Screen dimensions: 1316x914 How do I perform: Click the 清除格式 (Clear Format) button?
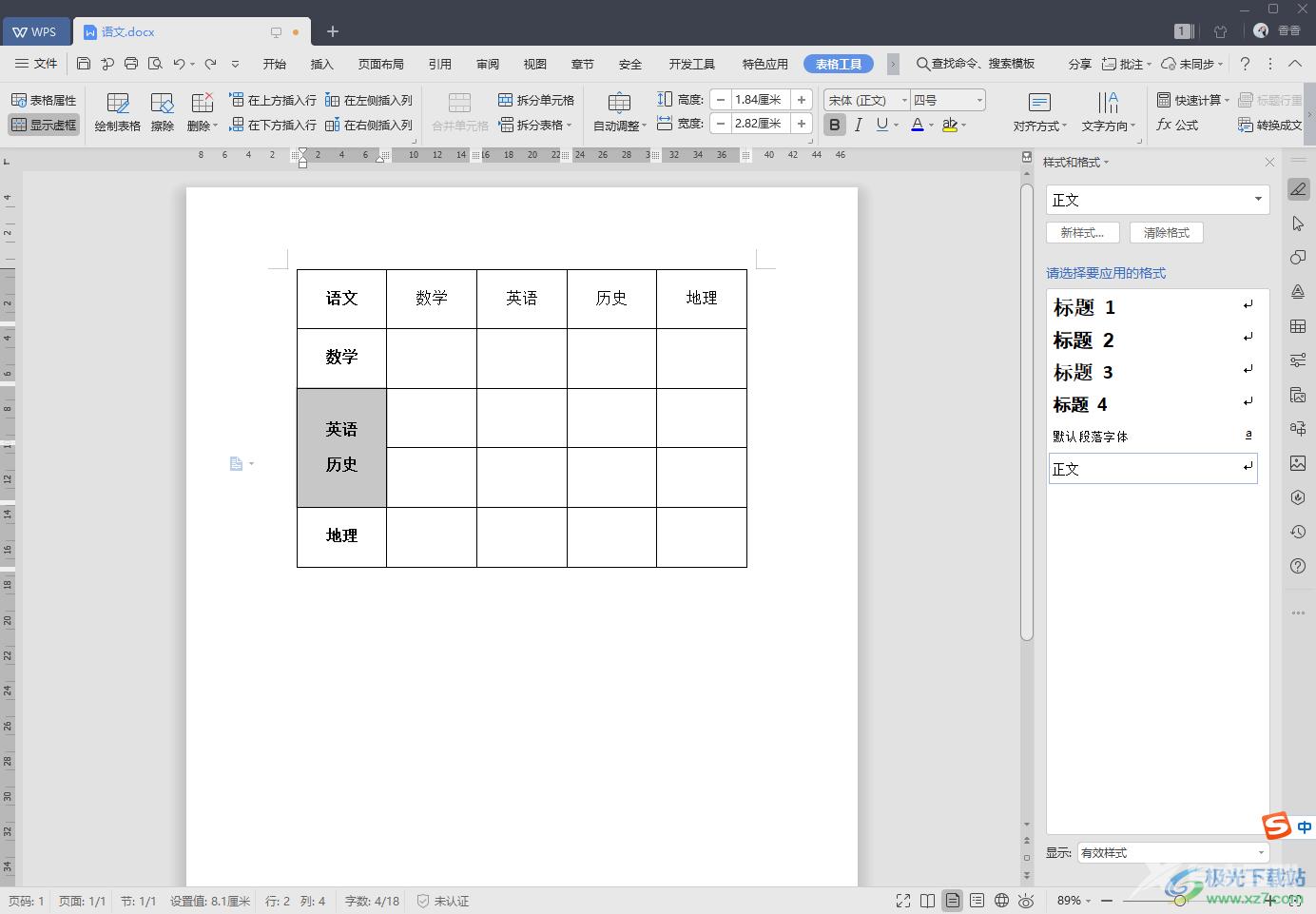click(1166, 233)
